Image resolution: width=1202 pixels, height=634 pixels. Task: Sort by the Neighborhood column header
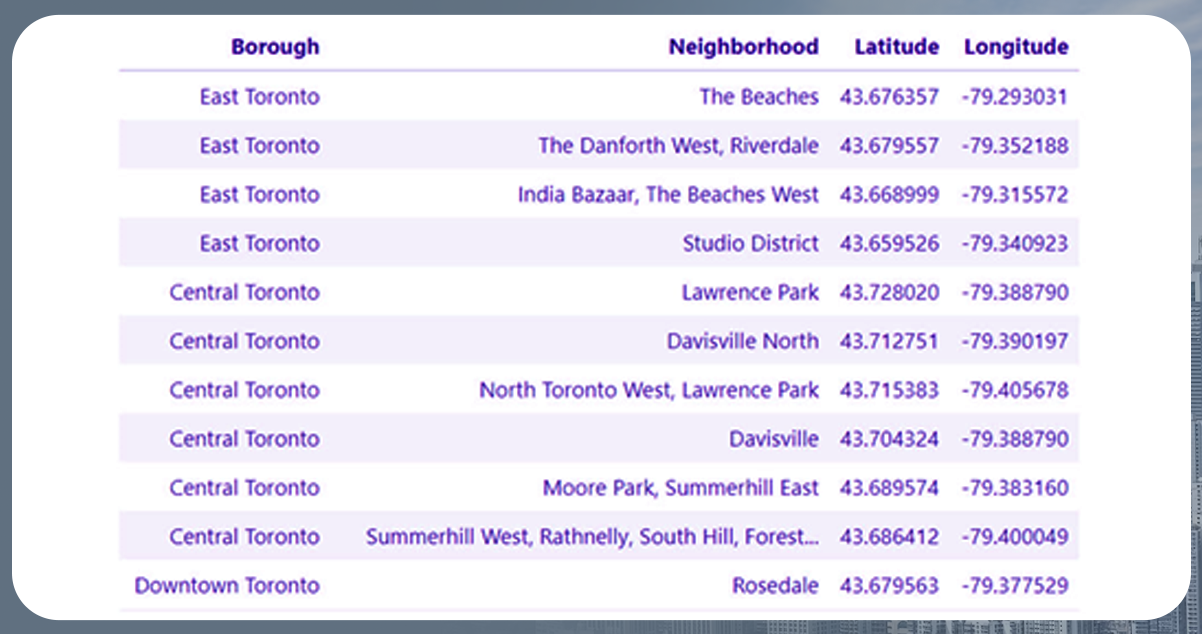click(x=743, y=47)
